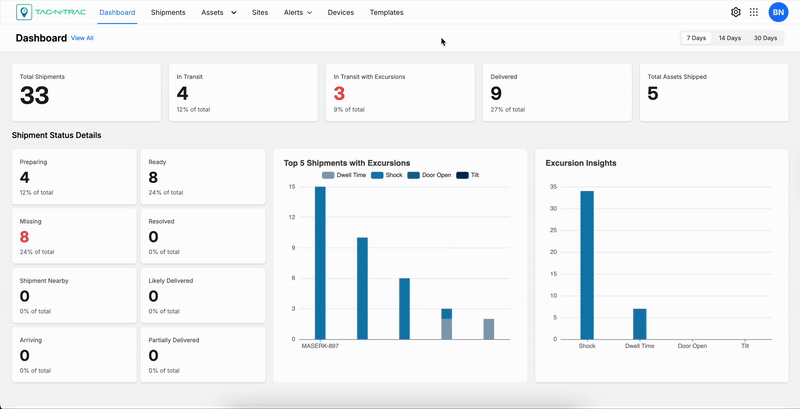Image resolution: width=800 pixels, height=409 pixels.
Task: Select the 7 Days range
Action: [696, 38]
